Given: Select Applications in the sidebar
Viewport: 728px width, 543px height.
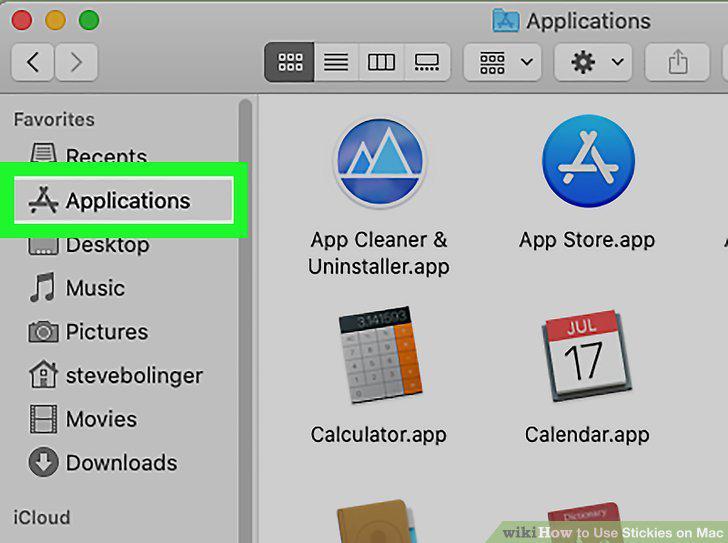Looking at the screenshot, I should (x=124, y=200).
